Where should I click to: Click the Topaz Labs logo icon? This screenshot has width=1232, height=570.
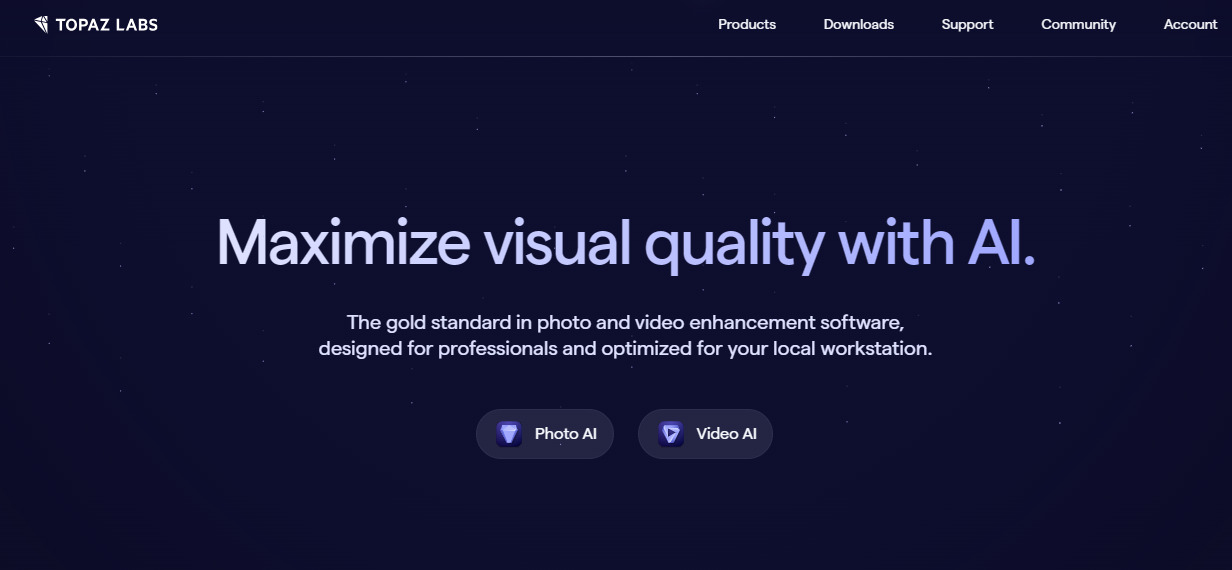(41, 24)
